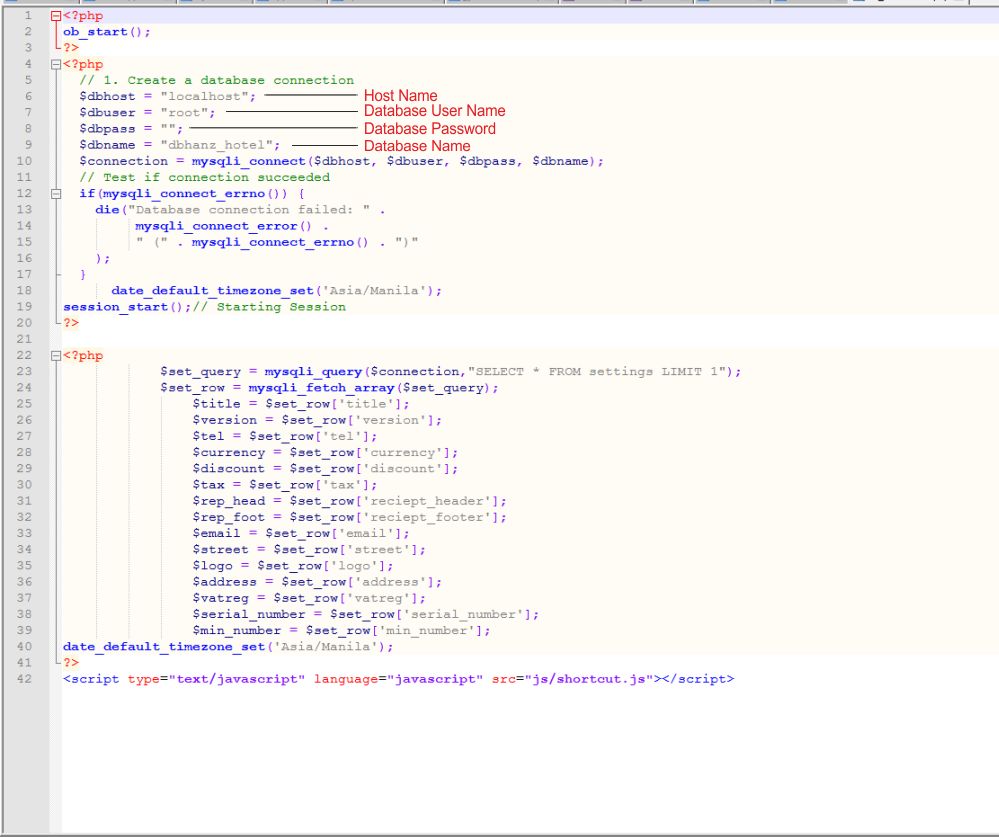This screenshot has width=999, height=837.
Task: Collapse the PHP block at line 22
Action: tap(56, 355)
